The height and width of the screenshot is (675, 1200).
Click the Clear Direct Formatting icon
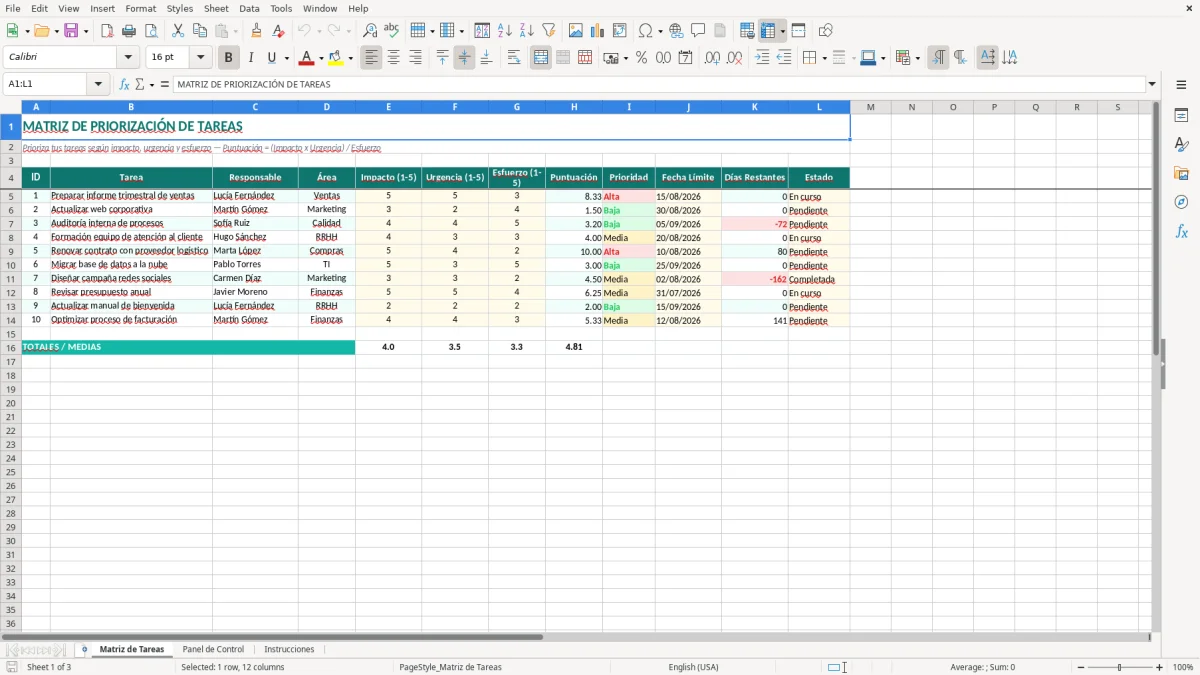[x=278, y=31]
